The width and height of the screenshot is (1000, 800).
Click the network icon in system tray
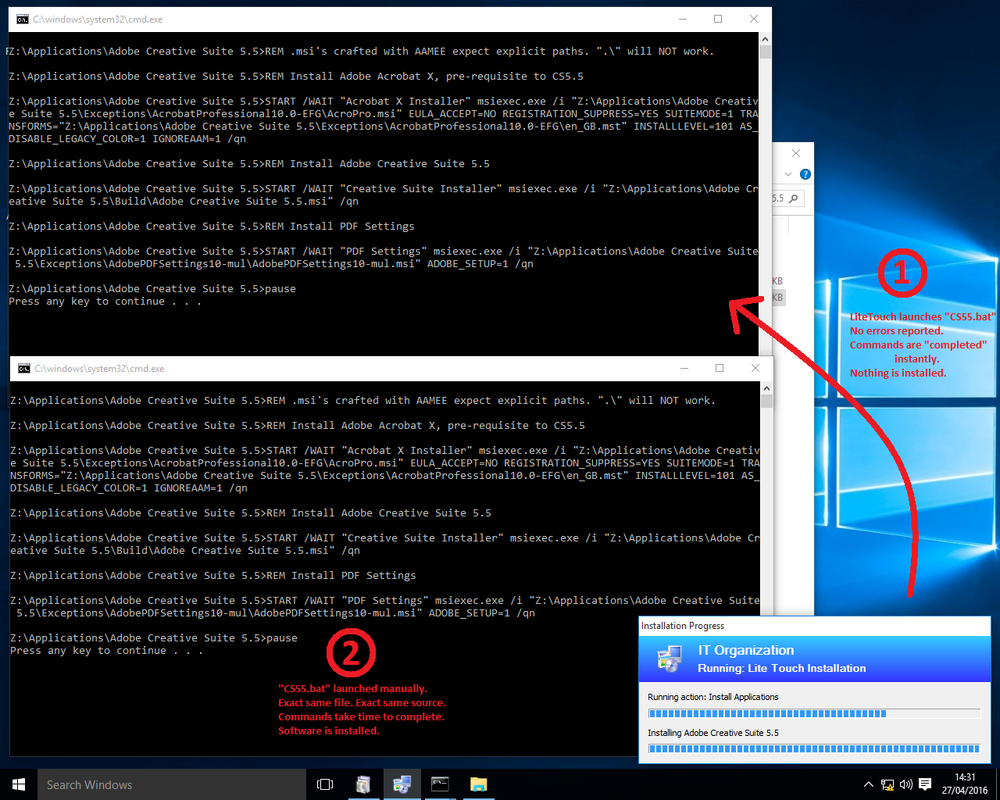[x=887, y=785]
